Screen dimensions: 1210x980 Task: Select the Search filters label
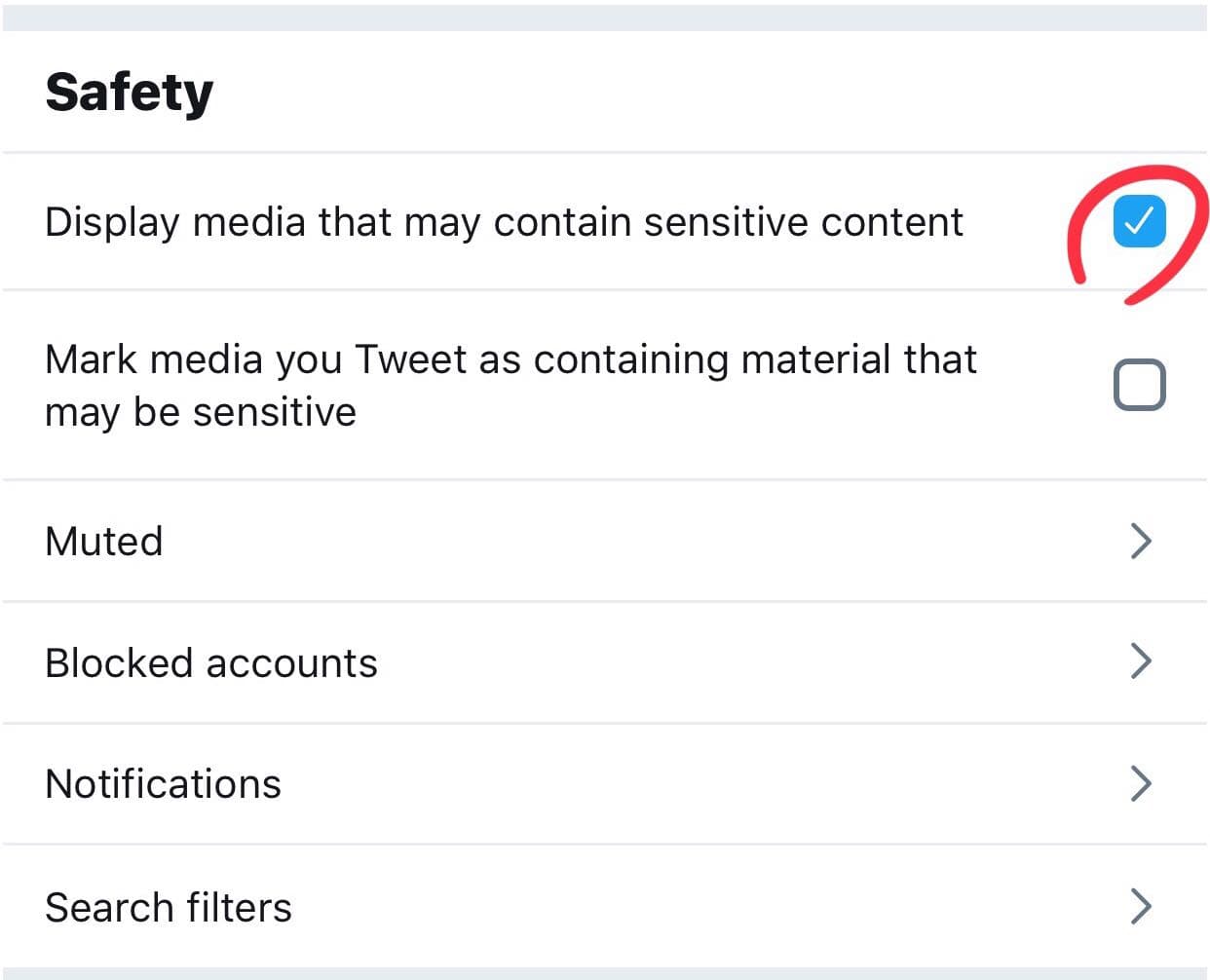pyautogui.click(x=169, y=908)
